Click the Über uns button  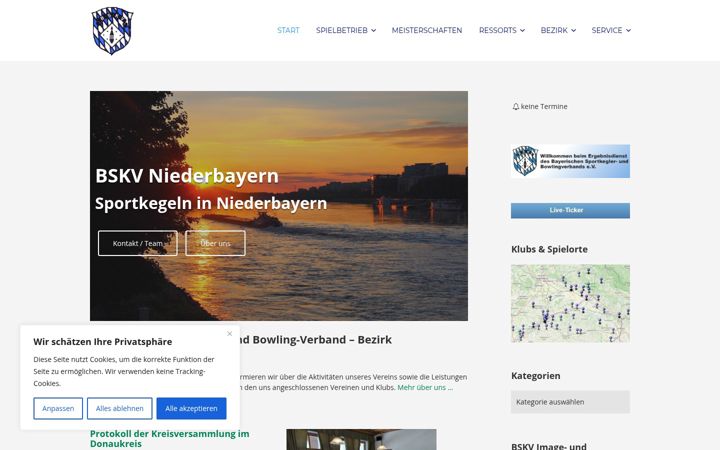pyautogui.click(x=215, y=243)
